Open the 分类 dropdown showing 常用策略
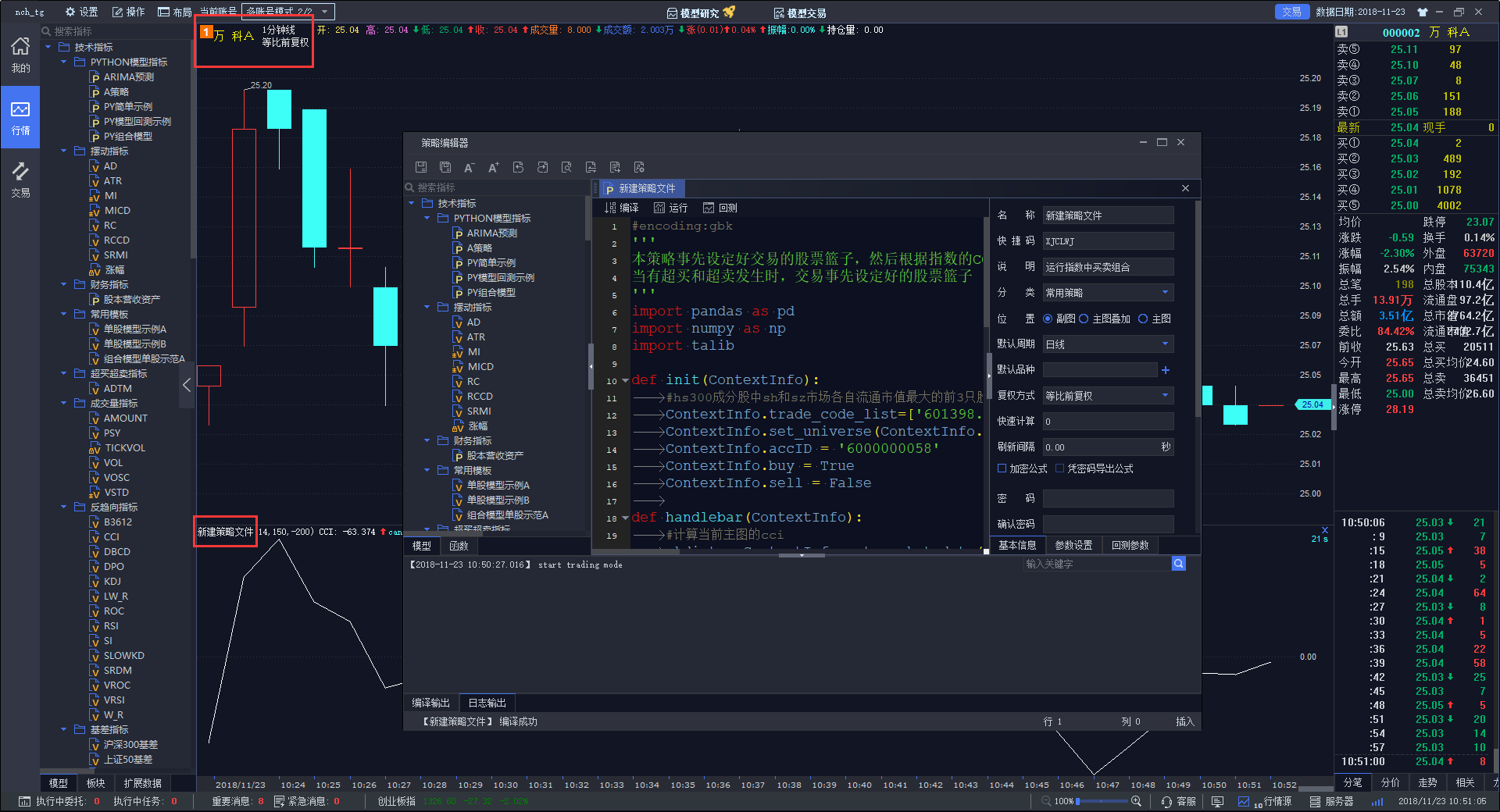Screen dimensions: 1500x812 [1108, 293]
